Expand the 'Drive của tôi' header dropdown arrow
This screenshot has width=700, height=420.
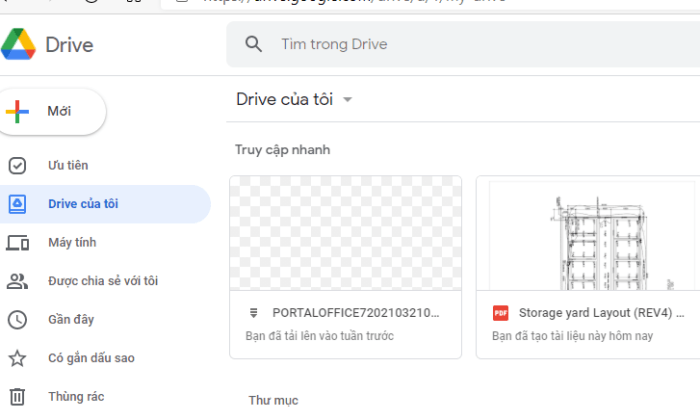coord(347,100)
